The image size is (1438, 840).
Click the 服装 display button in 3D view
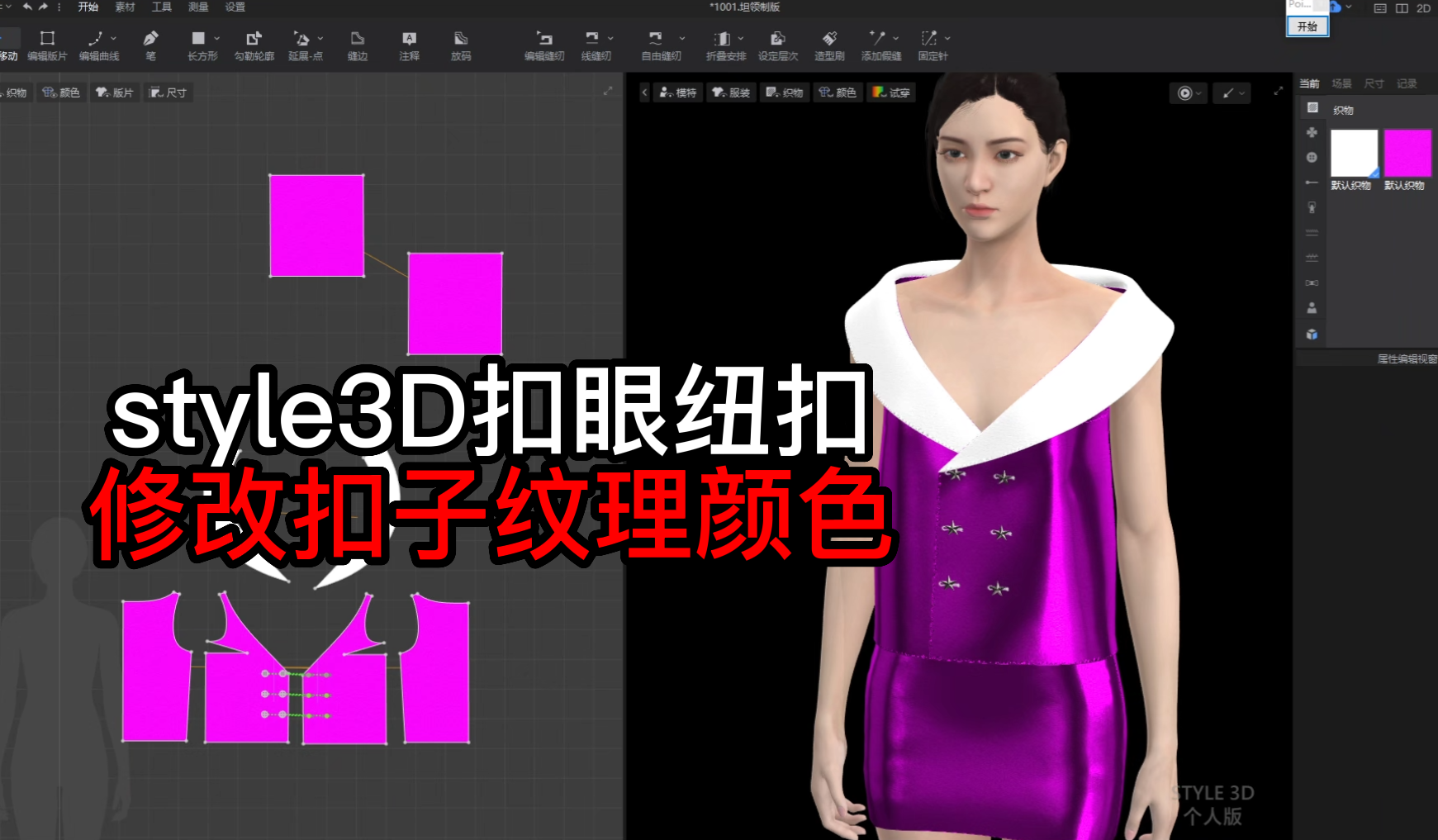[x=731, y=93]
